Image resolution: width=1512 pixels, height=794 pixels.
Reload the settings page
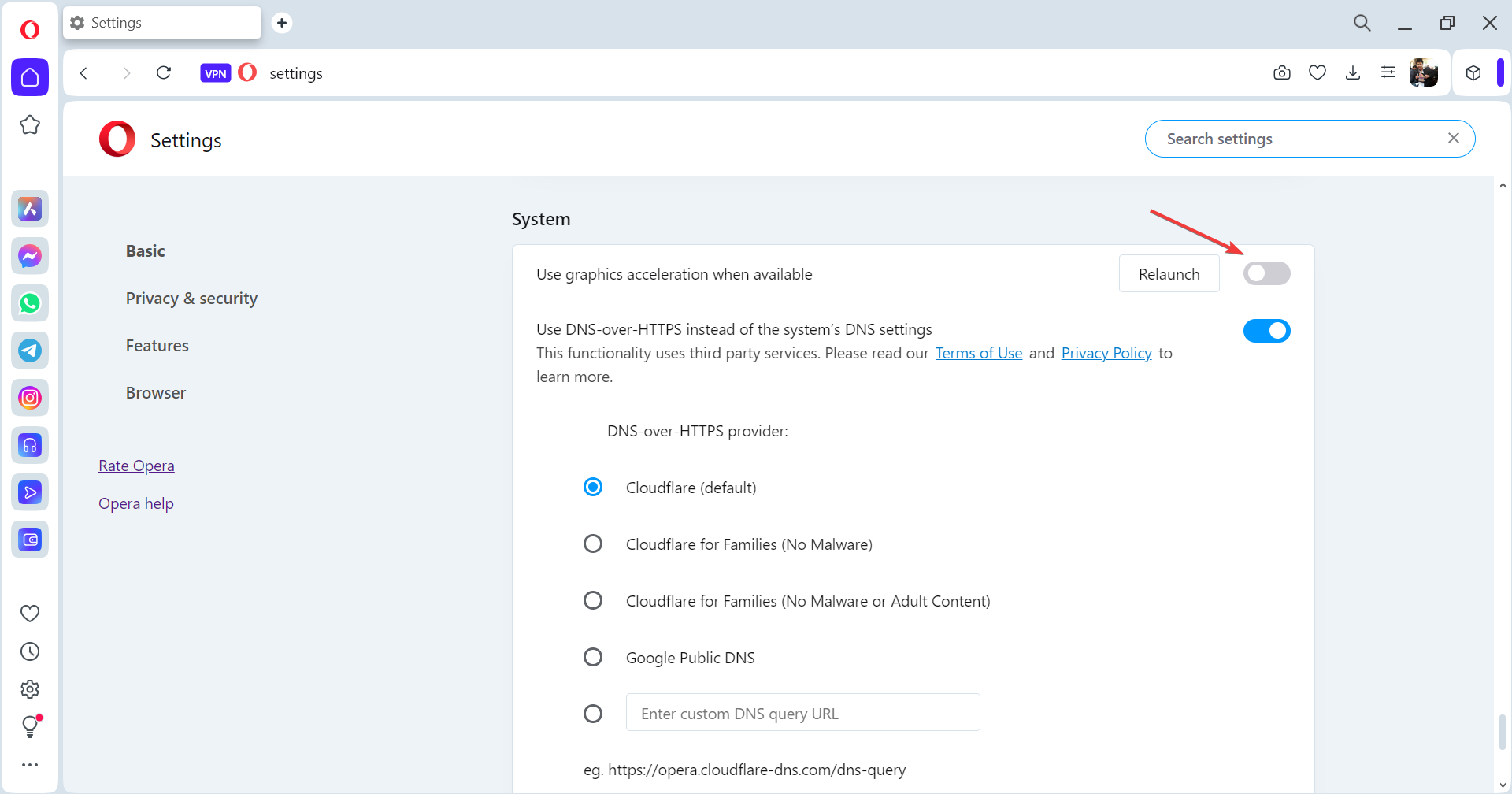164,73
